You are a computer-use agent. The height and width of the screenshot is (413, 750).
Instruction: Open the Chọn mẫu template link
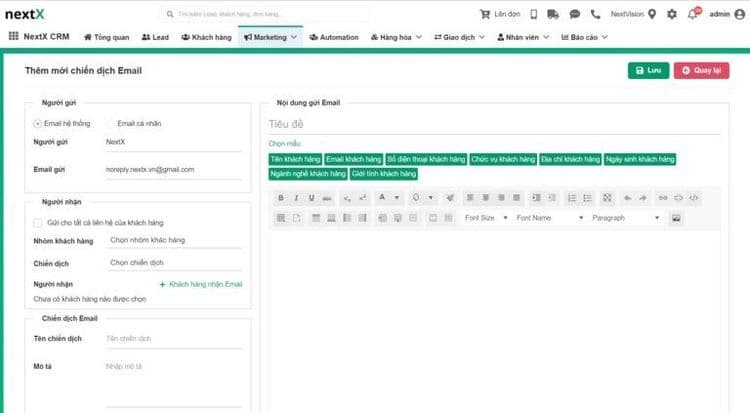(x=284, y=144)
